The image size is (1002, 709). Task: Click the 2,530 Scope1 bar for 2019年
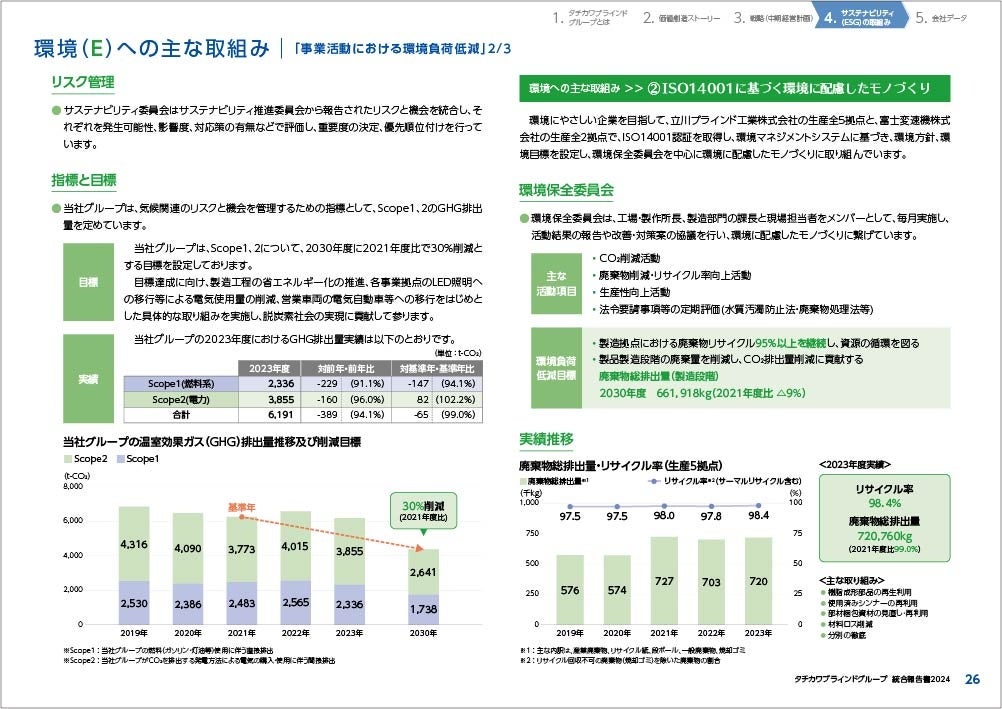(134, 603)
